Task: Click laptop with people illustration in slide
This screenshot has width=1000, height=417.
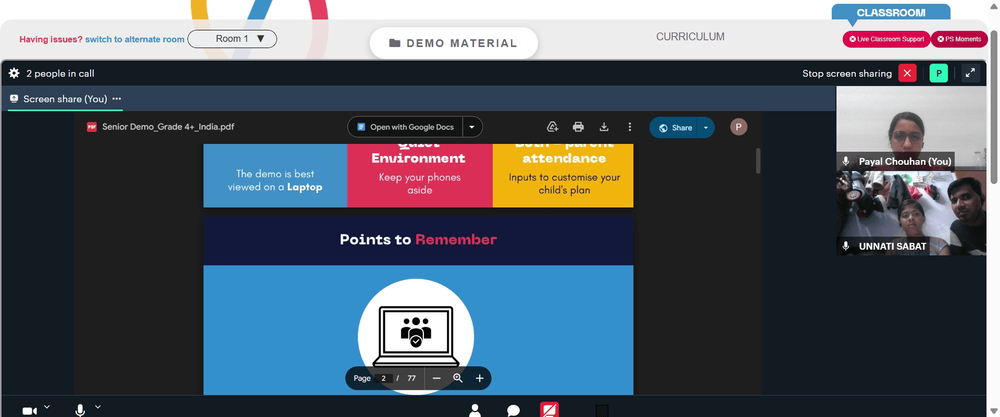Action: [x=416, y=335]
